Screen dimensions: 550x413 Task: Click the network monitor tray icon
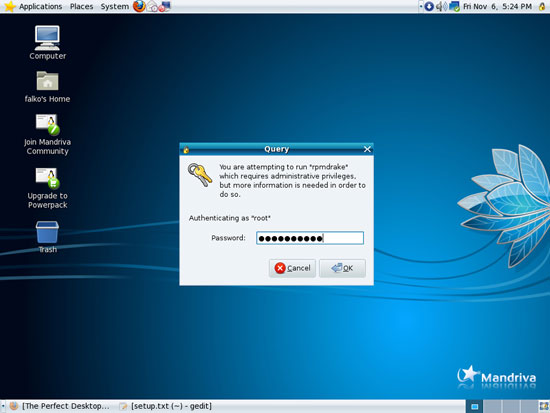454,6
